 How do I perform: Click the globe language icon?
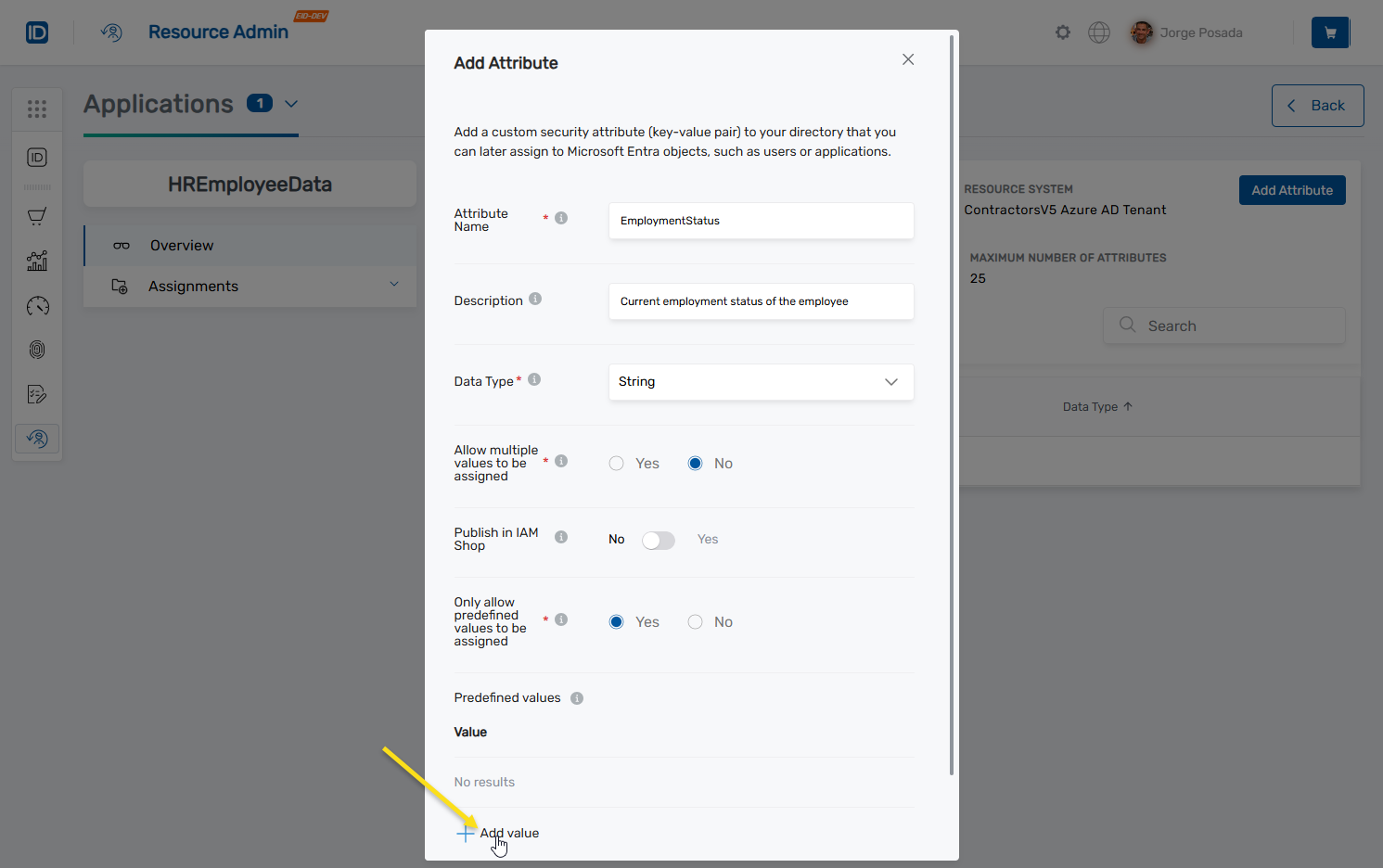click(x=1099, y=32)
